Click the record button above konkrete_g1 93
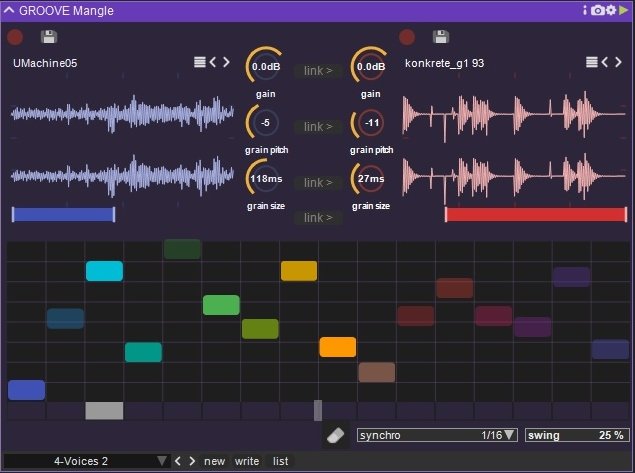The height and width of the screenshot is (473, 635). click(x=407, y=37)
